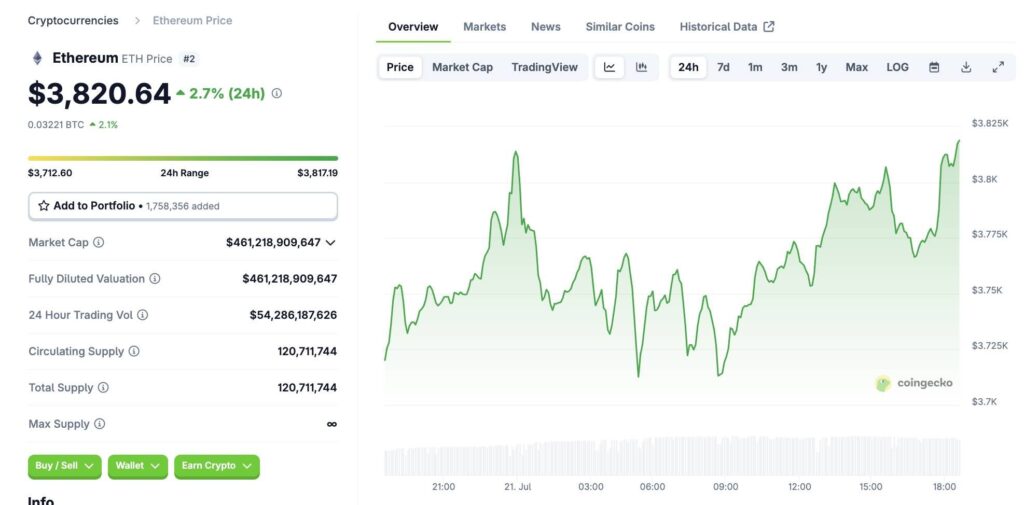Screen dimensions: 1024x505
Task: Select the line chart view icon
Action: click(x=609, y=67)
